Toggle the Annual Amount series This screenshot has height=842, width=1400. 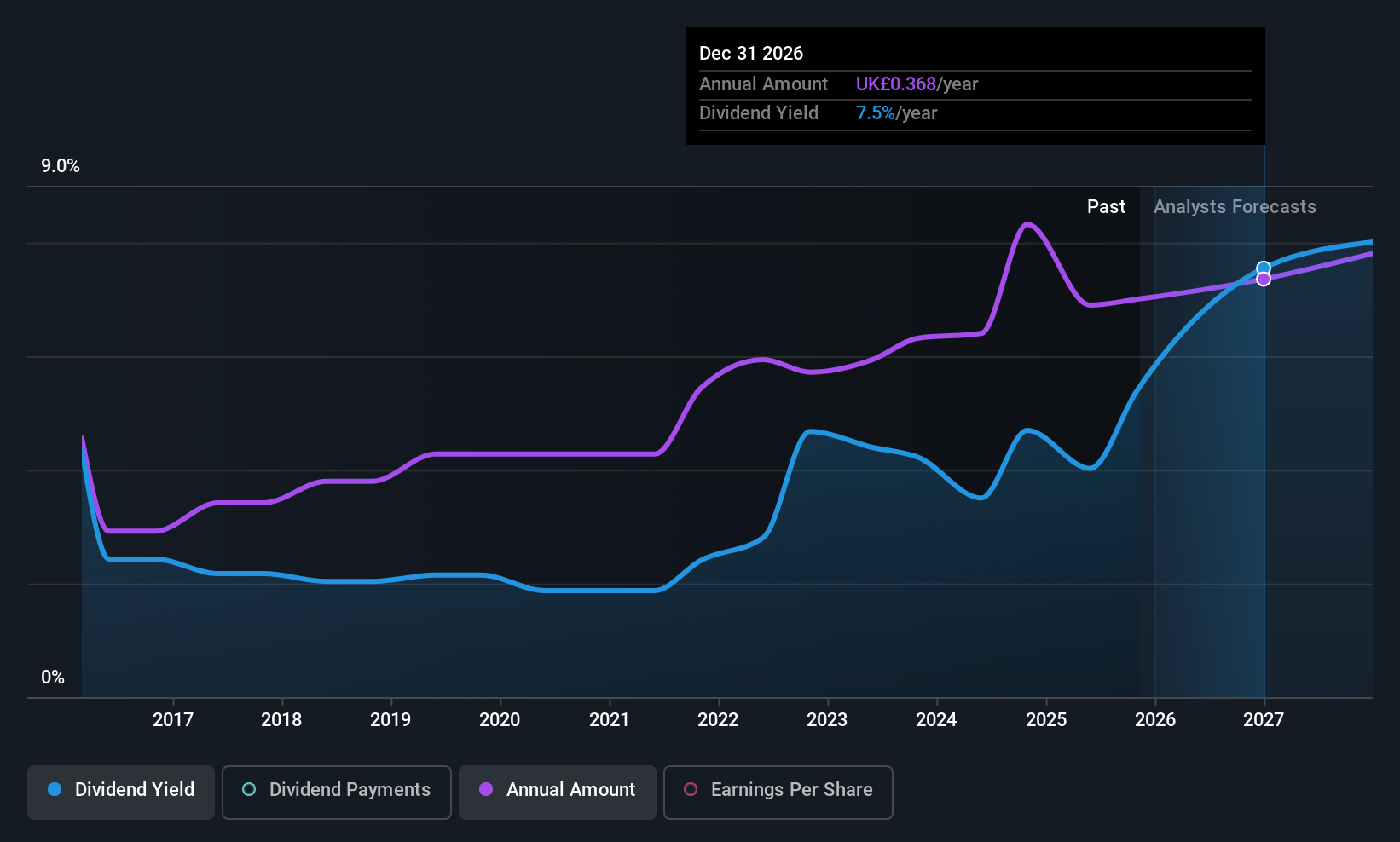click(x=558, y=792)
